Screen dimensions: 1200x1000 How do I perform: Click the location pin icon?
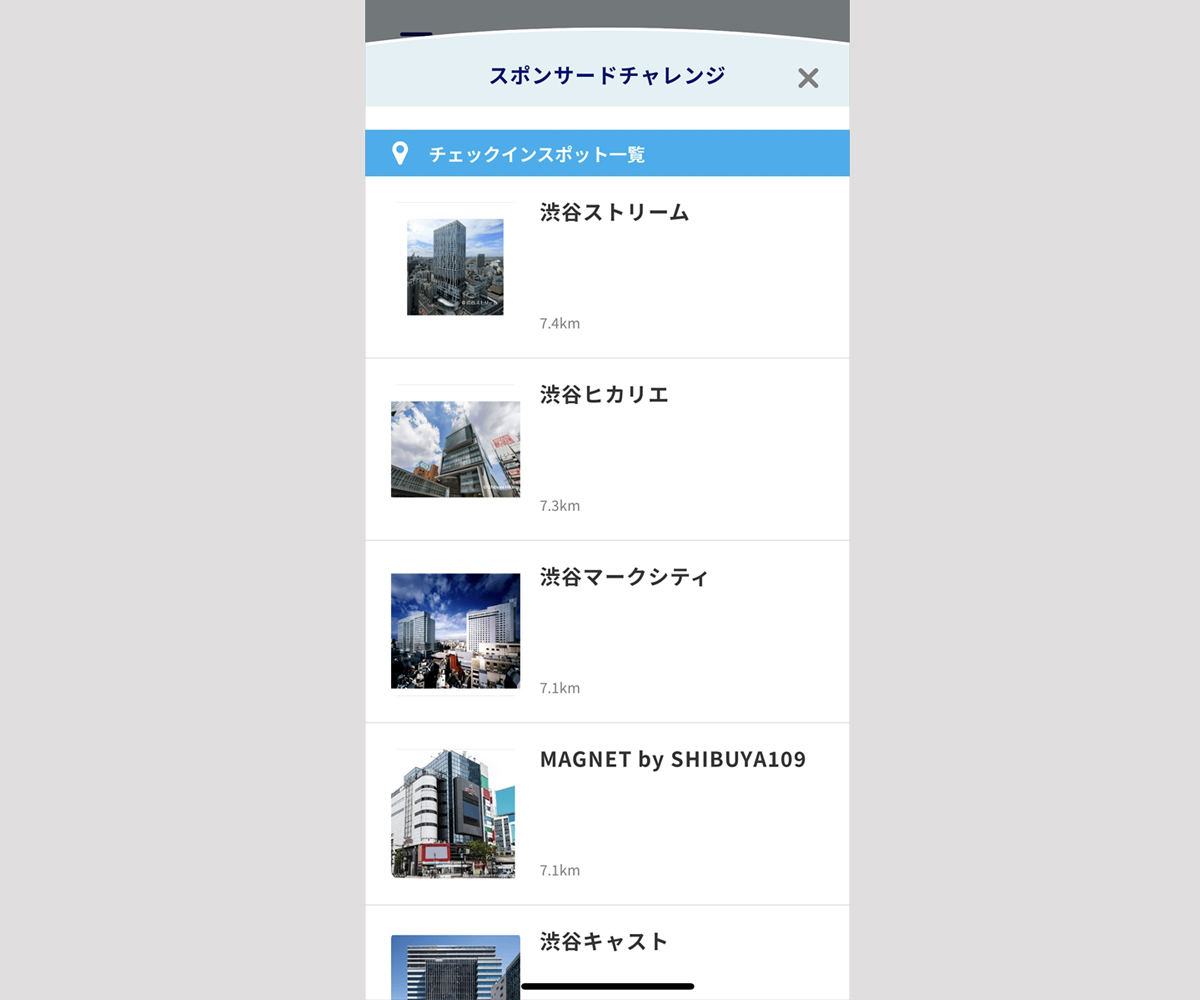click(x=400, y=153)
